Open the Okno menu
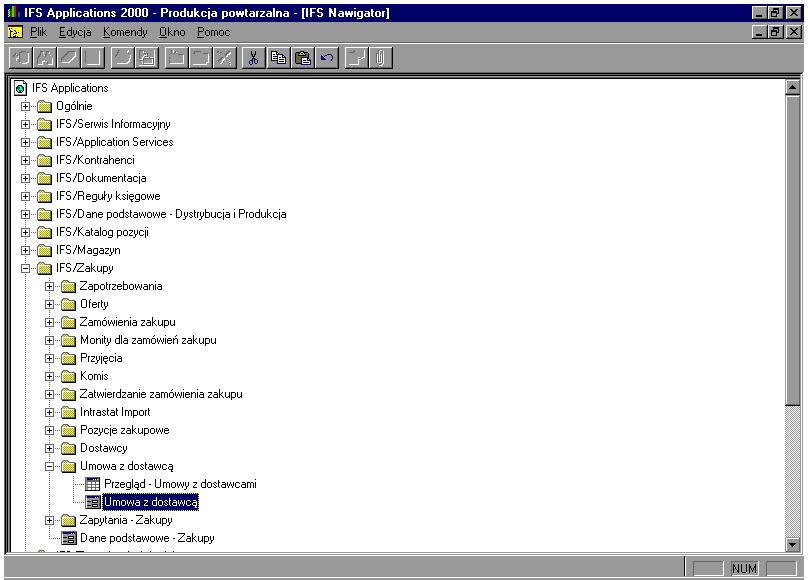This screenshot has height=580, width=808. (172, 32)
